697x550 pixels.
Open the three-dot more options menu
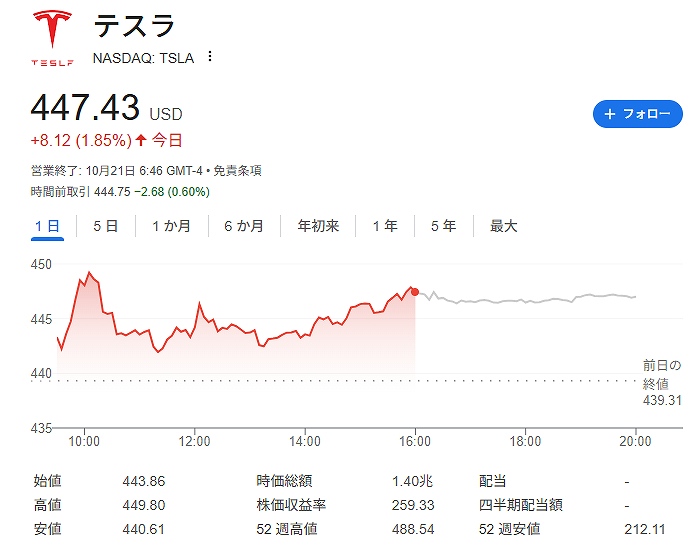209,57
